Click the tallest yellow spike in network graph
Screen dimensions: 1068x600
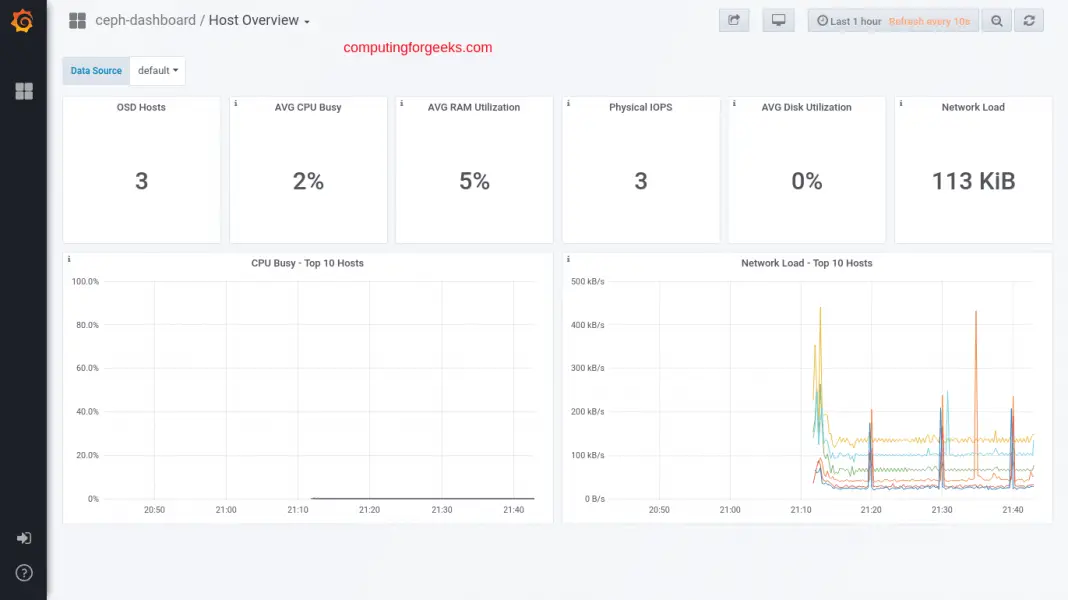point(820,310)
